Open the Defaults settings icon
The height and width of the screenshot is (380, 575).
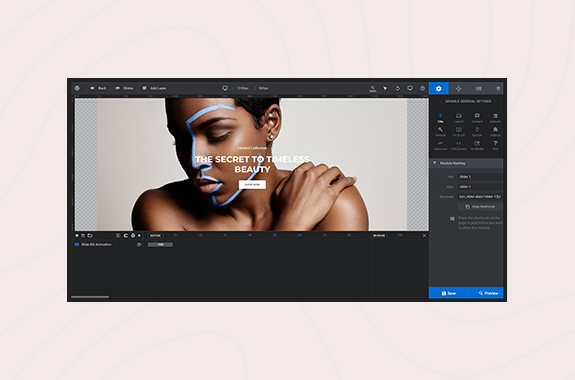tap(495, 118)
